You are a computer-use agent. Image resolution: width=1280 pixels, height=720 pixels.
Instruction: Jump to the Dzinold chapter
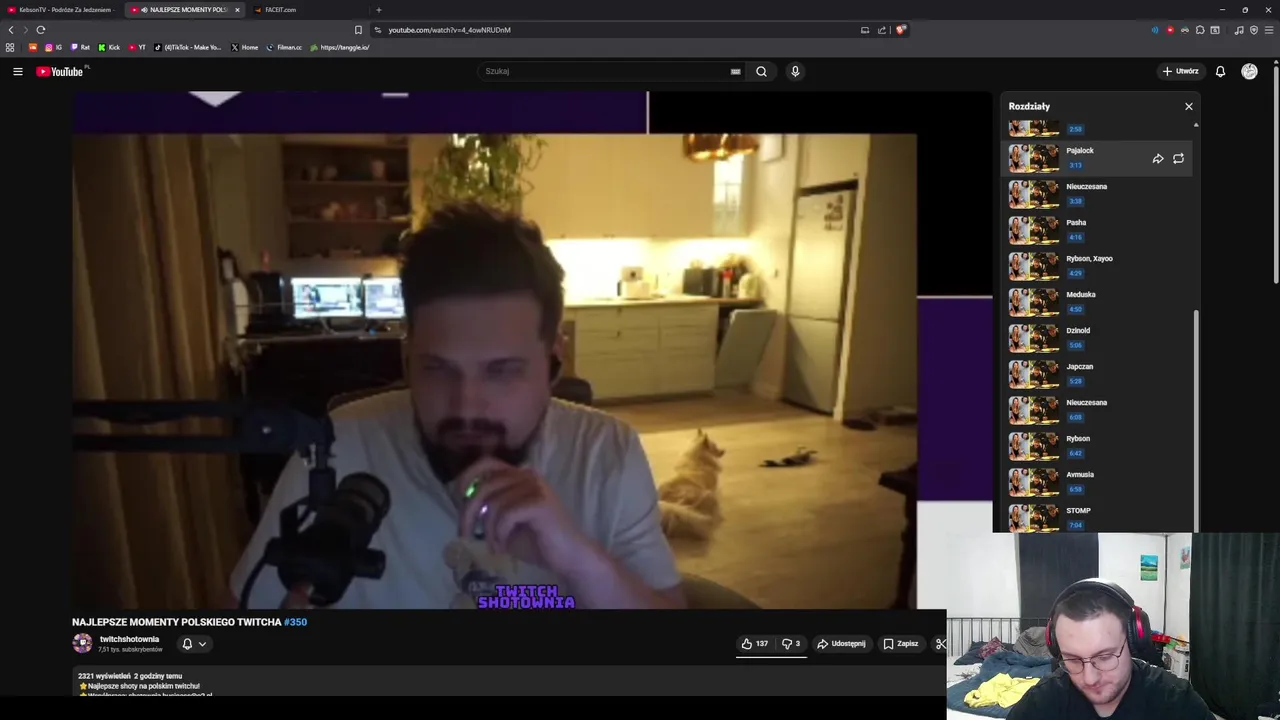[1098, 338]
